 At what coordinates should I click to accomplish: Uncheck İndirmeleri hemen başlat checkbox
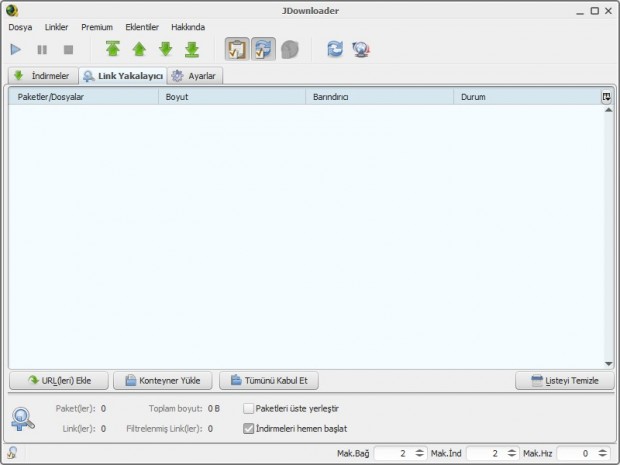point(248,428)
